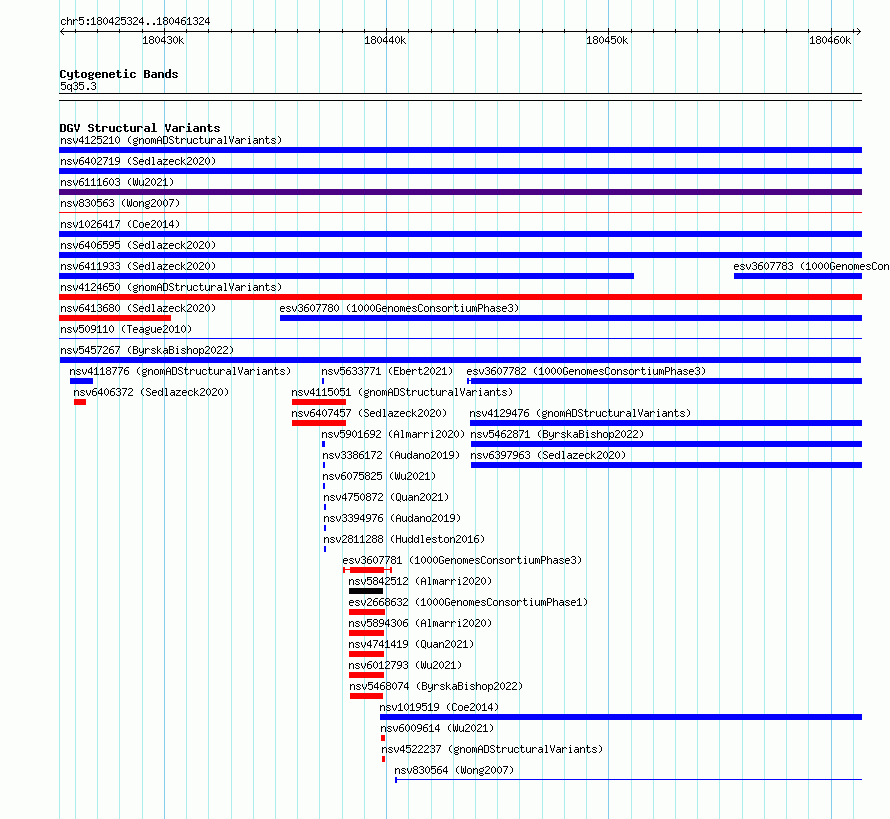Click nsv6075825 (Wu2021) label
This screenshot has height=819, width=890.
[379, 476]
